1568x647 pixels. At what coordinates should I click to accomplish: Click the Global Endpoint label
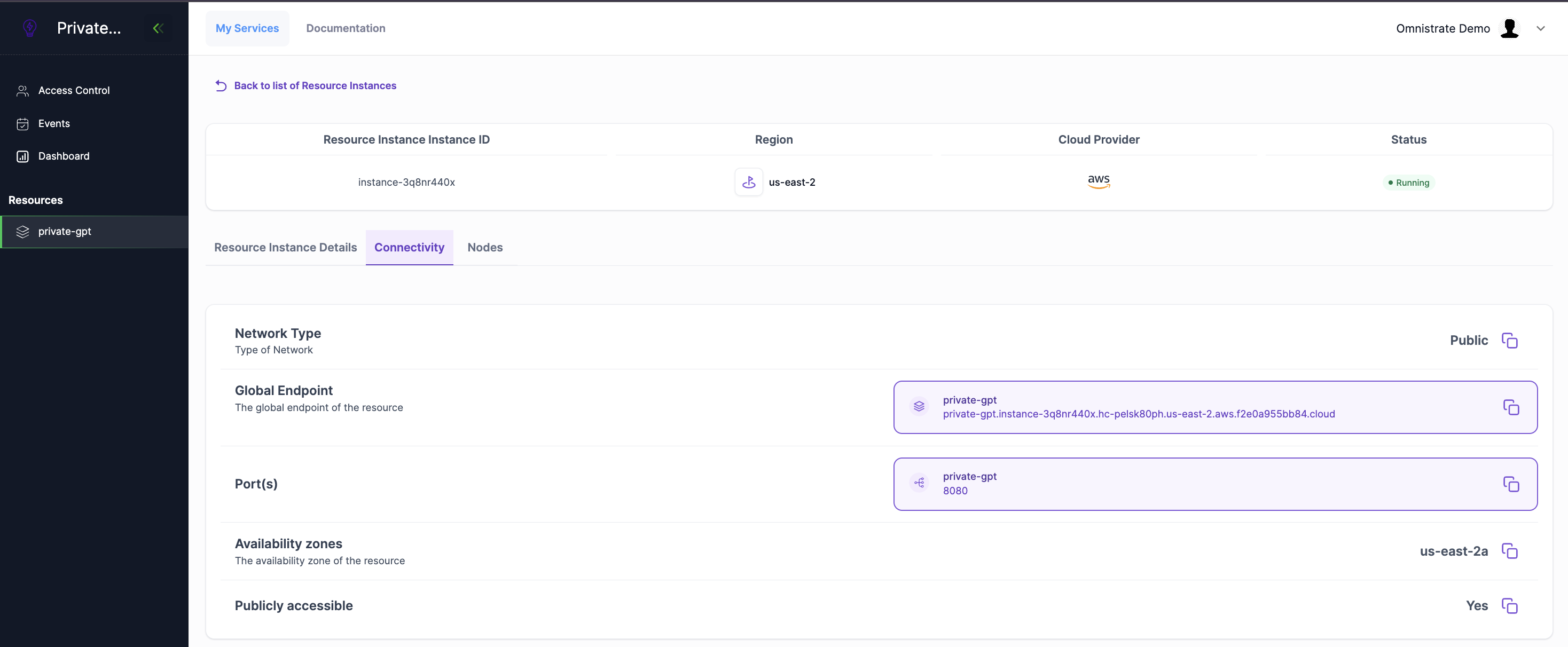[284, 391]
